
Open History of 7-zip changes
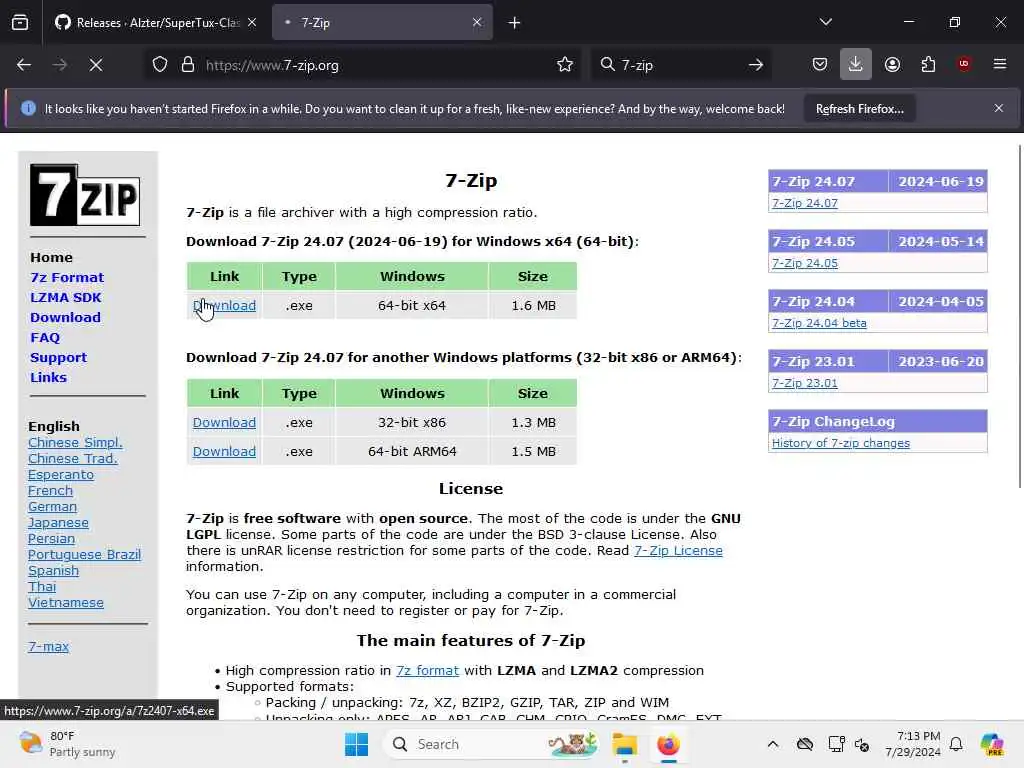click(x=840, y=443)
